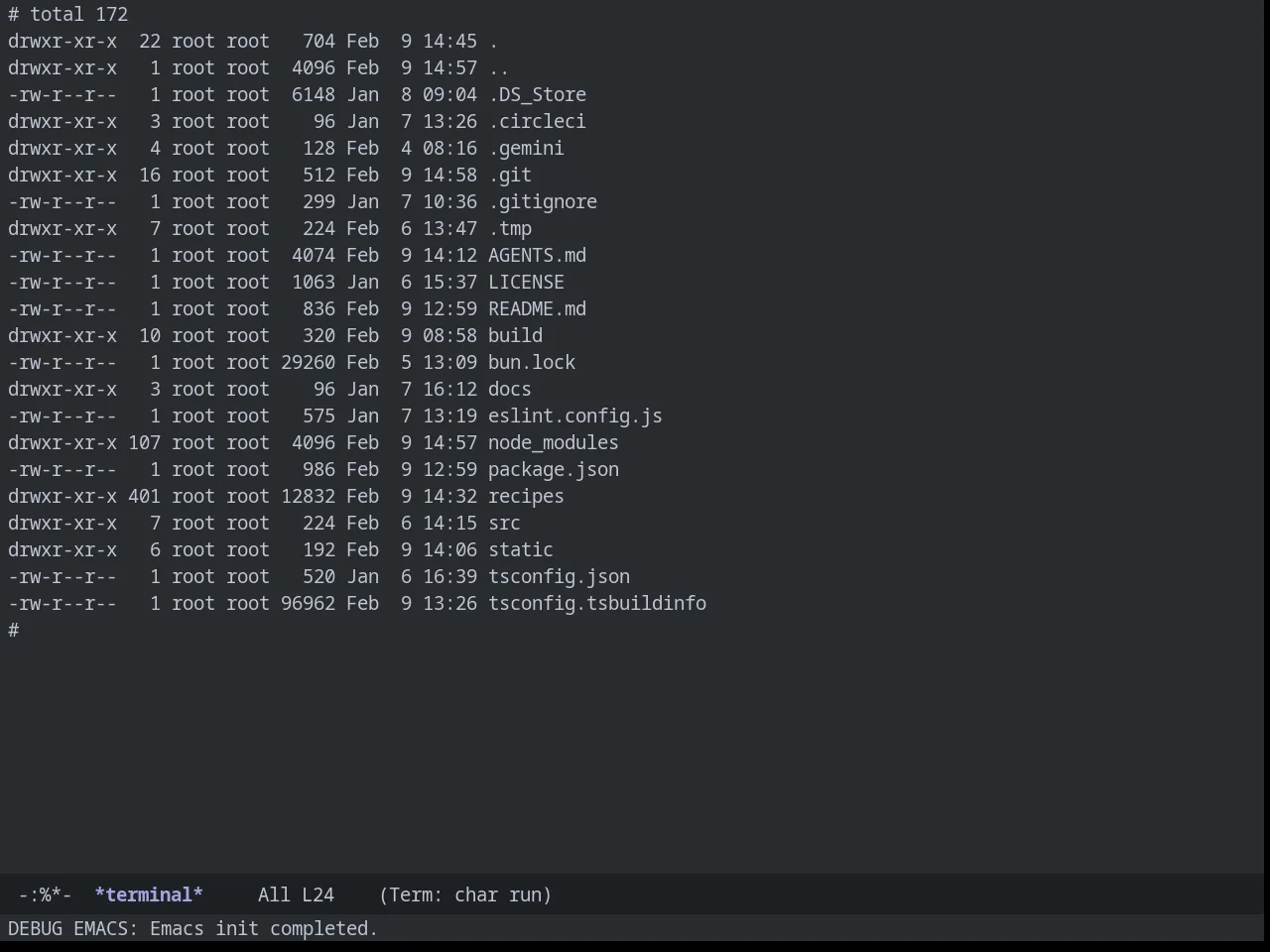The image size is (1270, 952).
Task: Select the .gitignore file name
Action: pyautogui.click(x=543, y=201)
